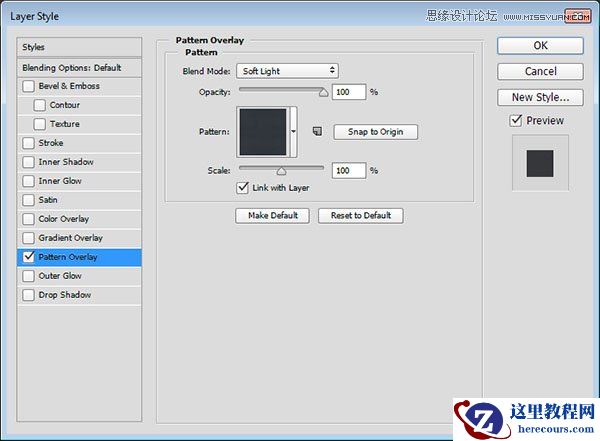Click the Snap to Origin button

point(375,132)
